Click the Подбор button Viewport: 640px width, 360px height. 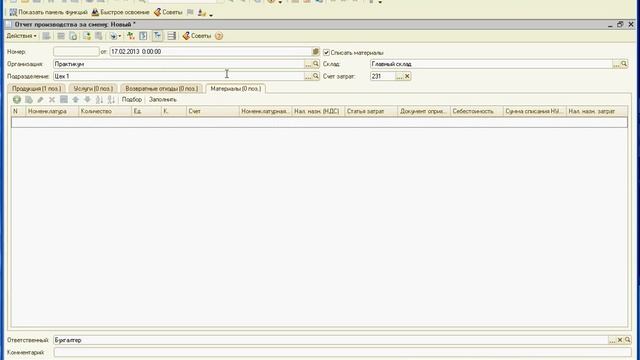[x=132, y=100]
